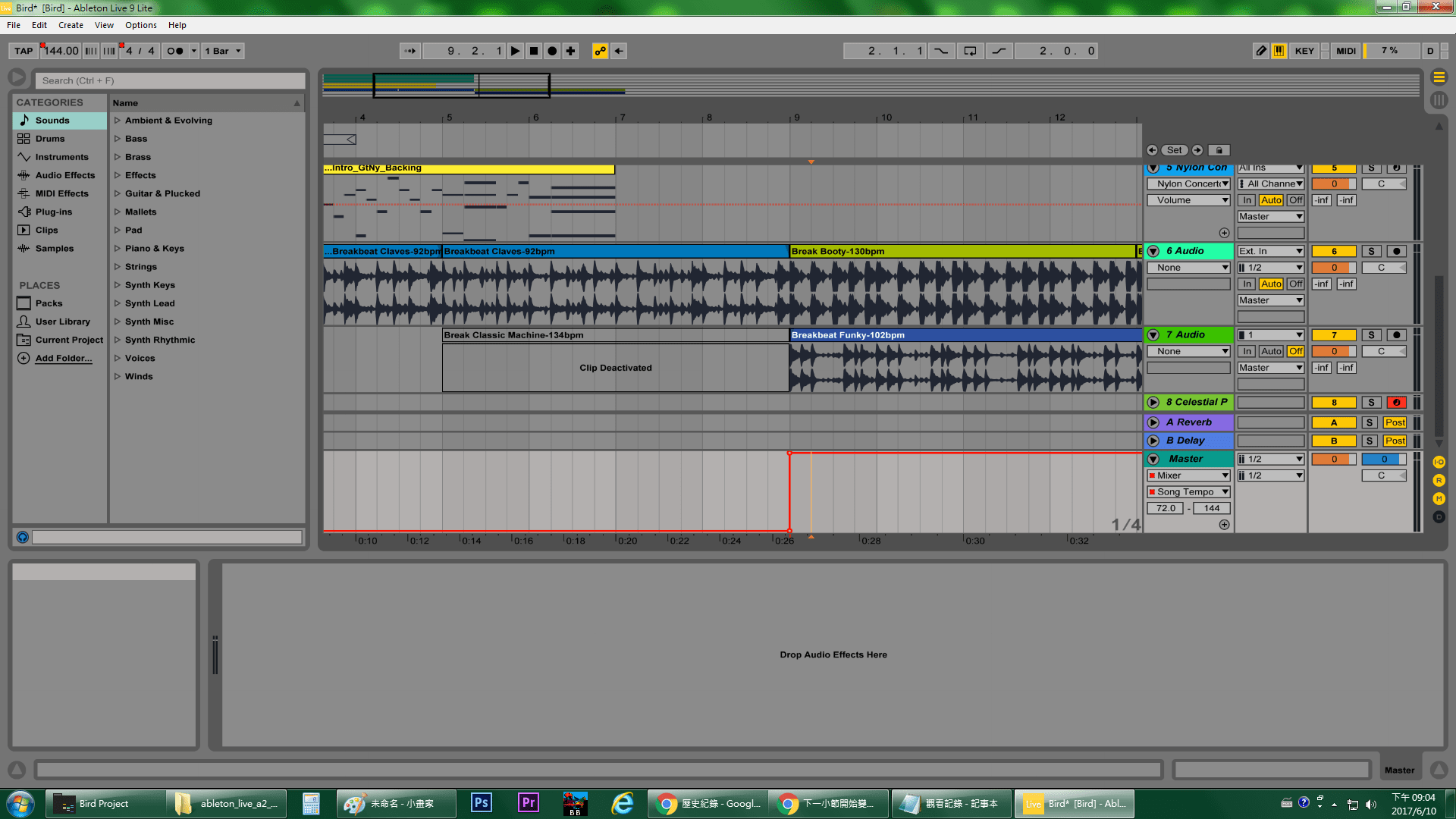Open the Song Tempo automation chooser

pos(1188,492)
